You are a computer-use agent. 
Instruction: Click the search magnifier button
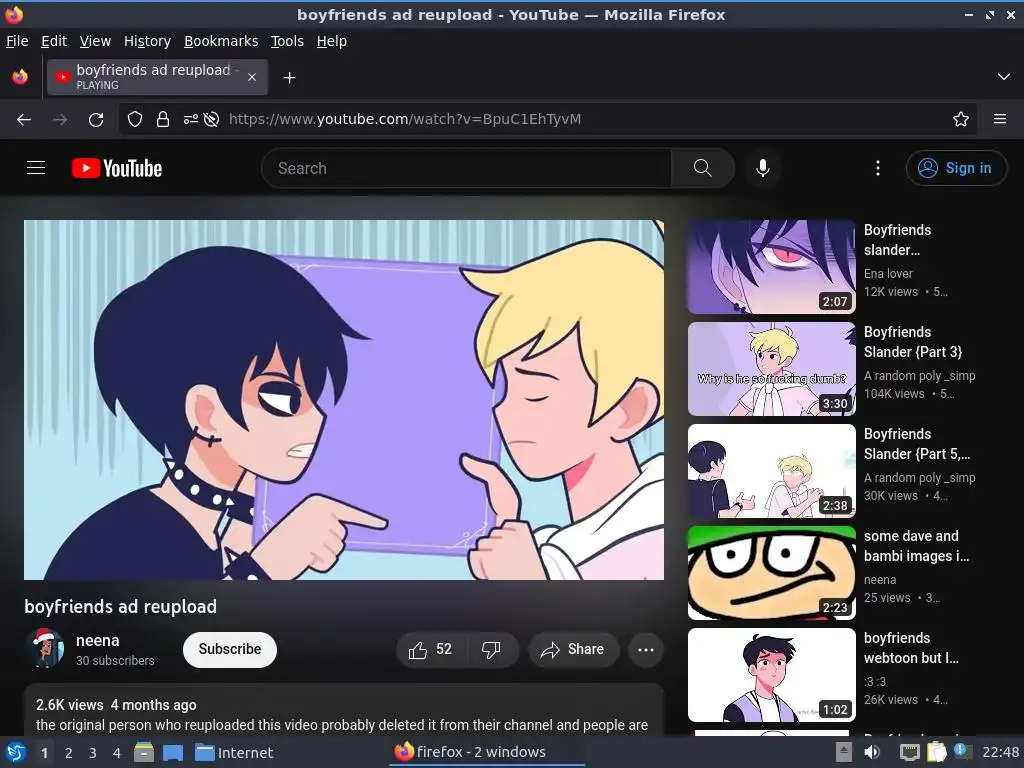click(x=703, y=168)
